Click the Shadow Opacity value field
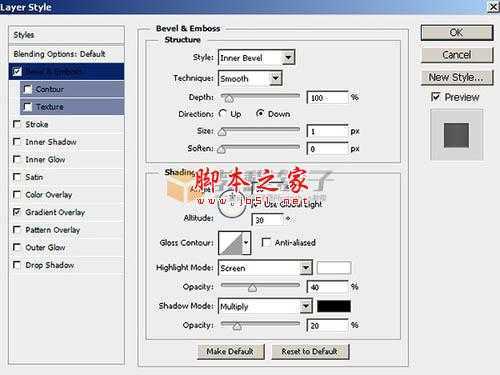This screenshot has width=500, height=375. click(327, 325)
